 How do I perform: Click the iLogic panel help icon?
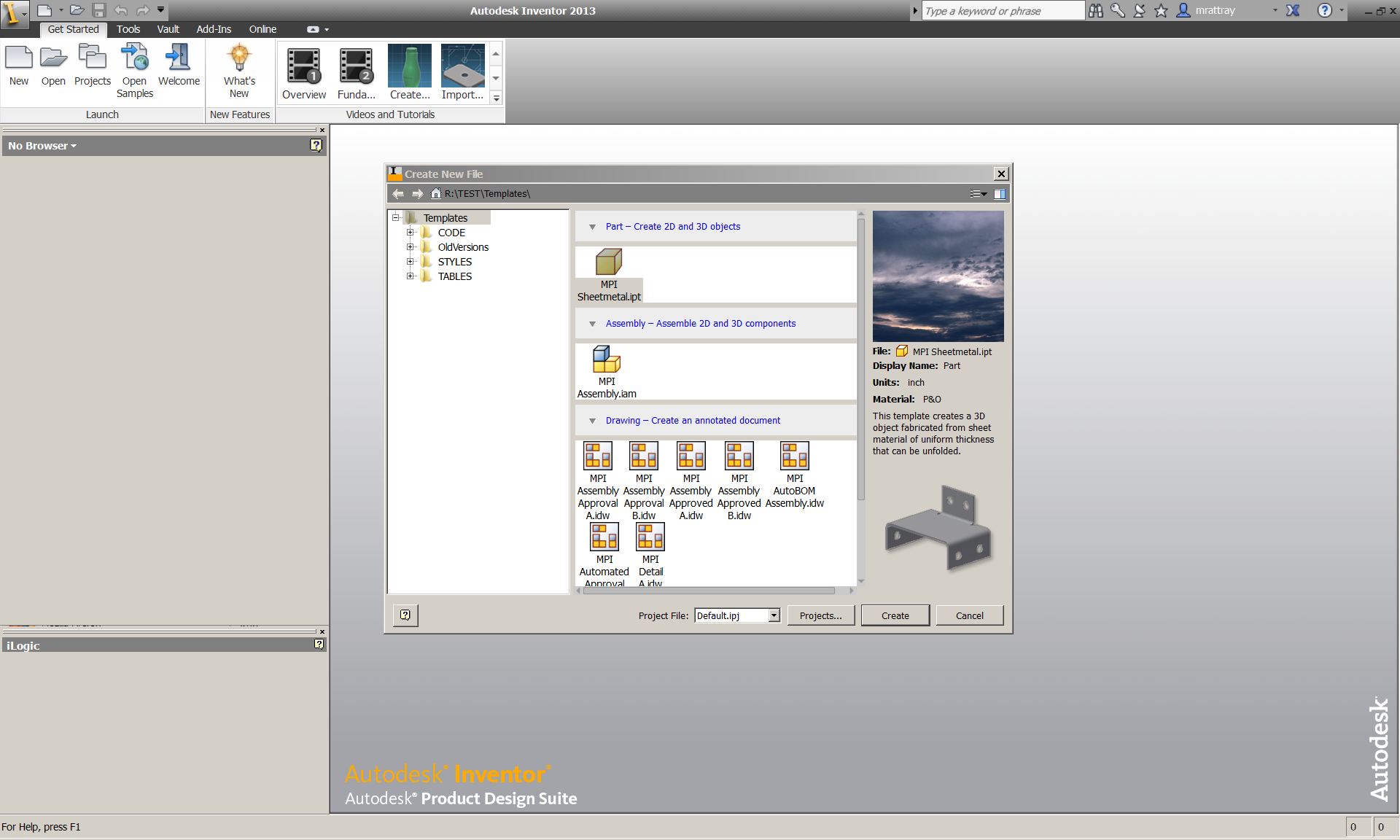tap(319, 644)
